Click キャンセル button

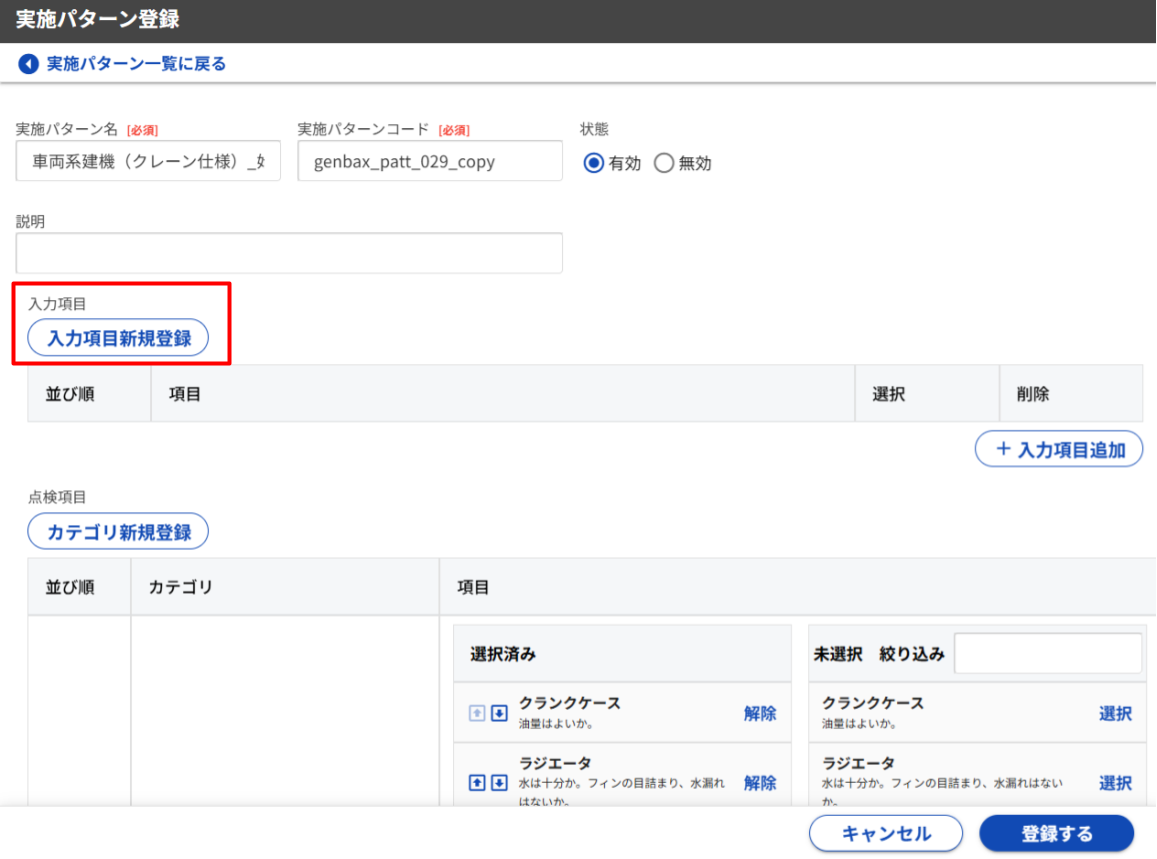pyautogui.click(x=885, y=833)
